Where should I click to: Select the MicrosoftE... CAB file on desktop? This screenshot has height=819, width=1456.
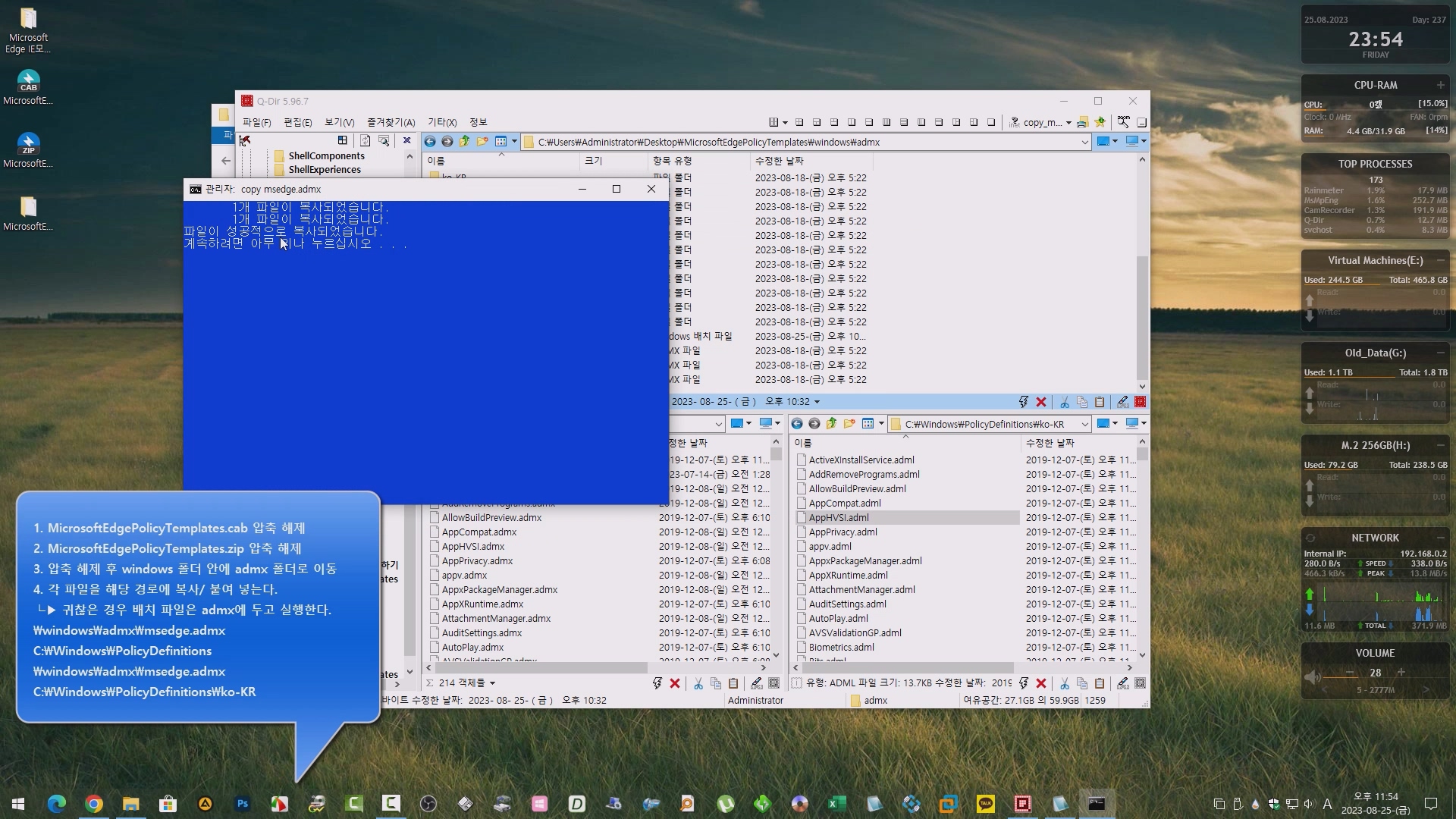[28, 87]
